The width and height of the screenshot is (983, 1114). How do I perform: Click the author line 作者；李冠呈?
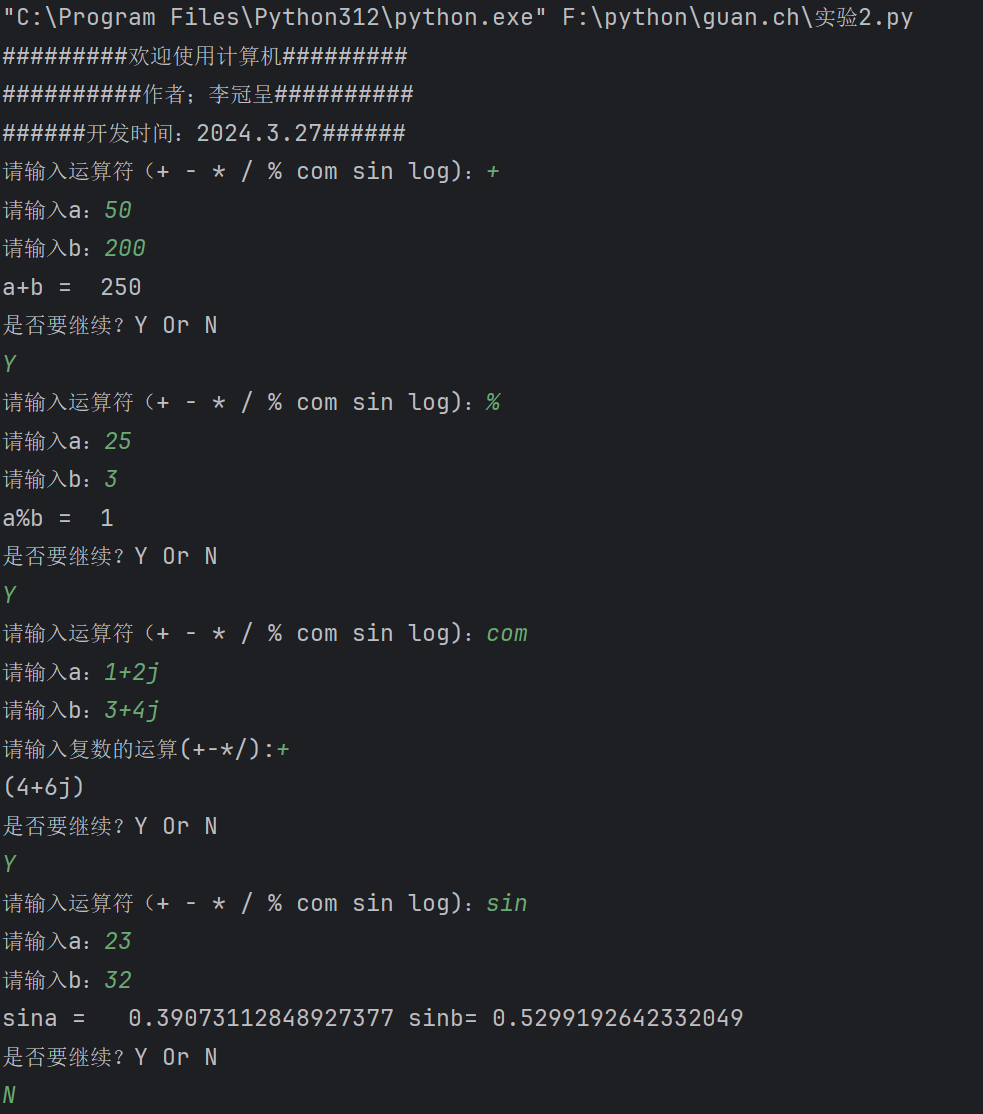pyautogui.click(x=208, y=95)
